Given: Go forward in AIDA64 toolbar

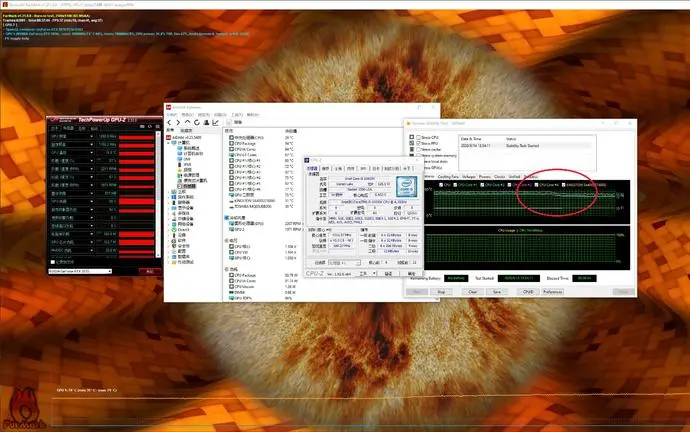Looking at the screenshot, I should pos(178,123).
